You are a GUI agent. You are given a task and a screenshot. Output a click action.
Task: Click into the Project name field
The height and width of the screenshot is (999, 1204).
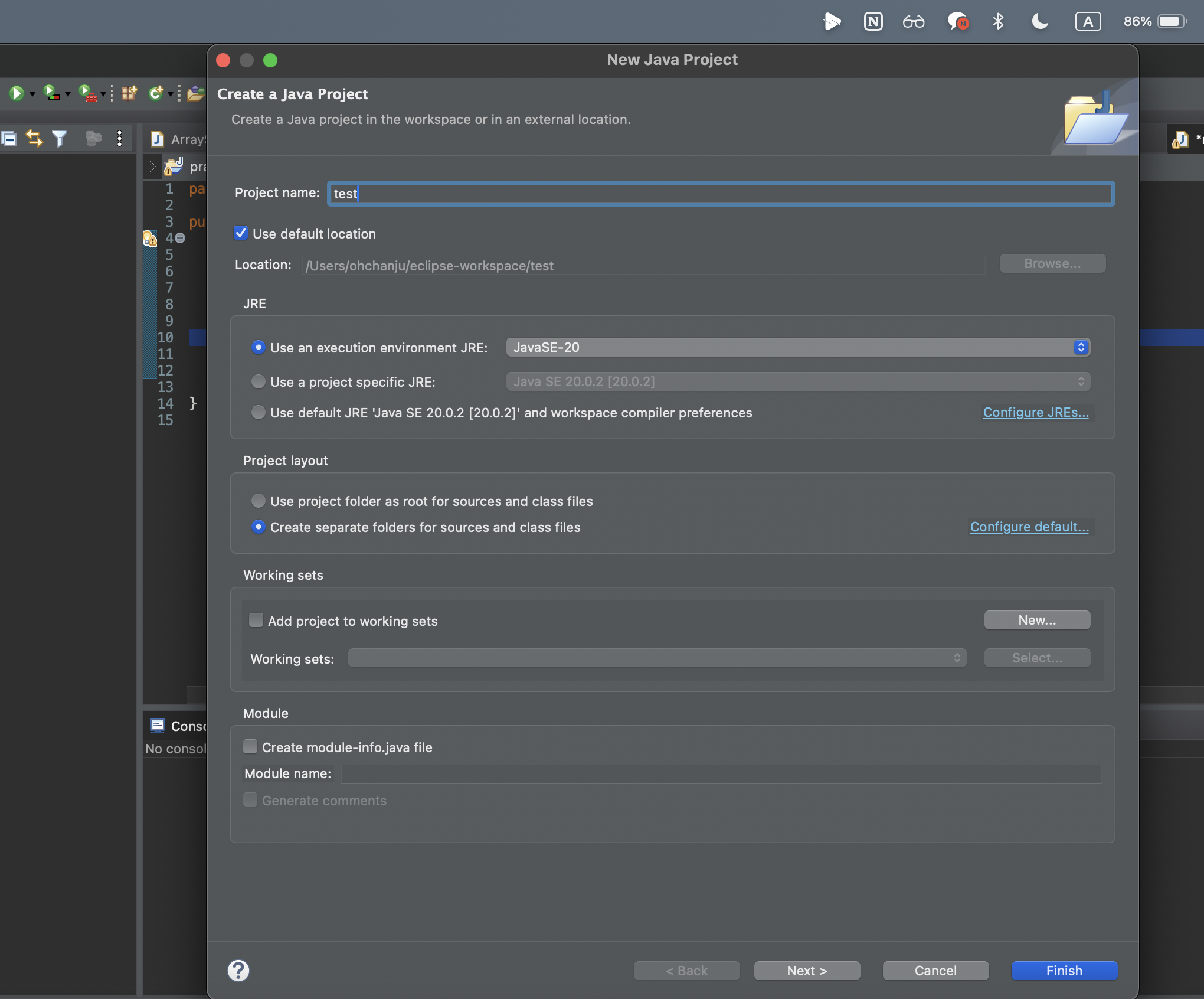tap(720, 194)
